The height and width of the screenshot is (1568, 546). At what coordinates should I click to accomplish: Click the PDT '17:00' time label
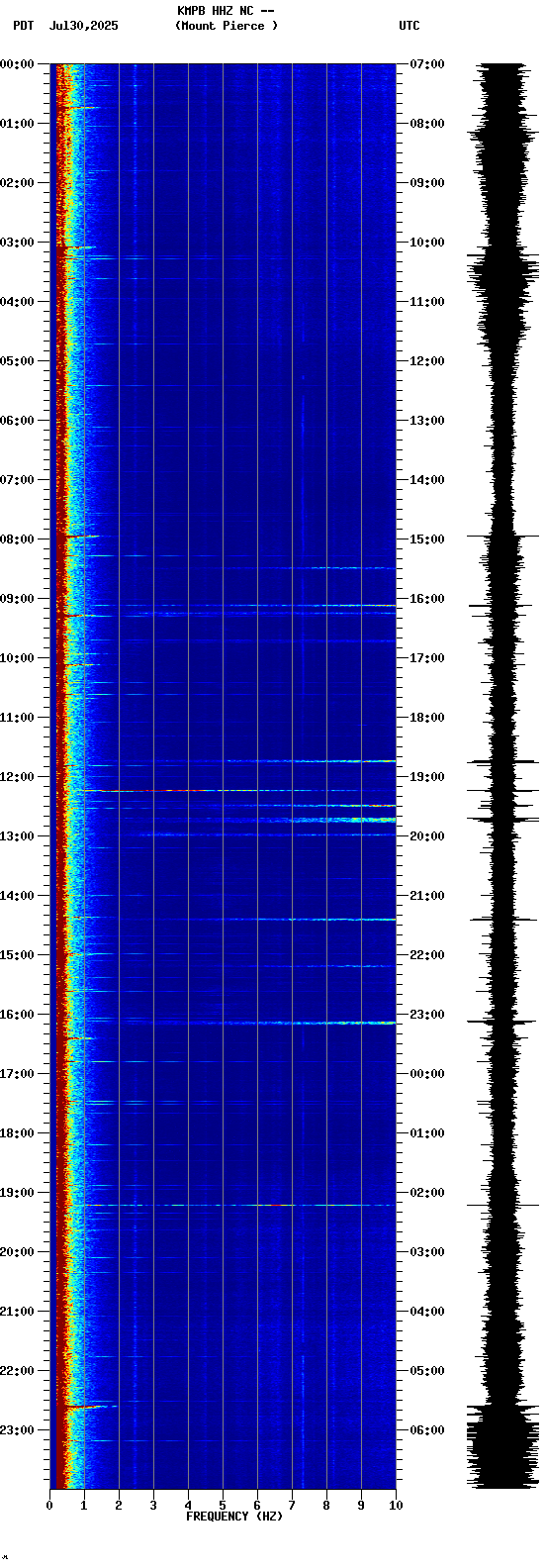17,1074
